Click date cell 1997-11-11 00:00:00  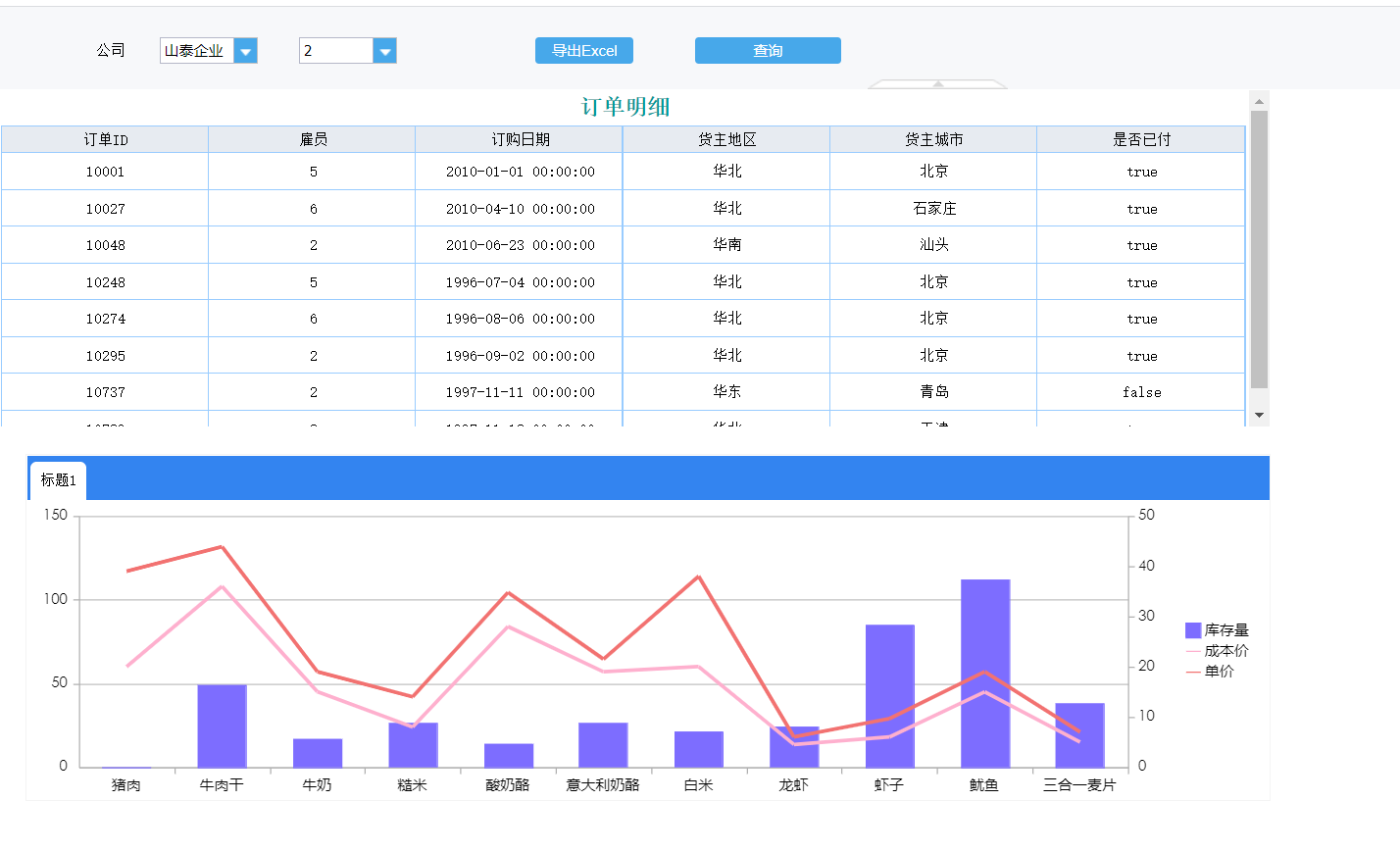[x=520, y=392]
